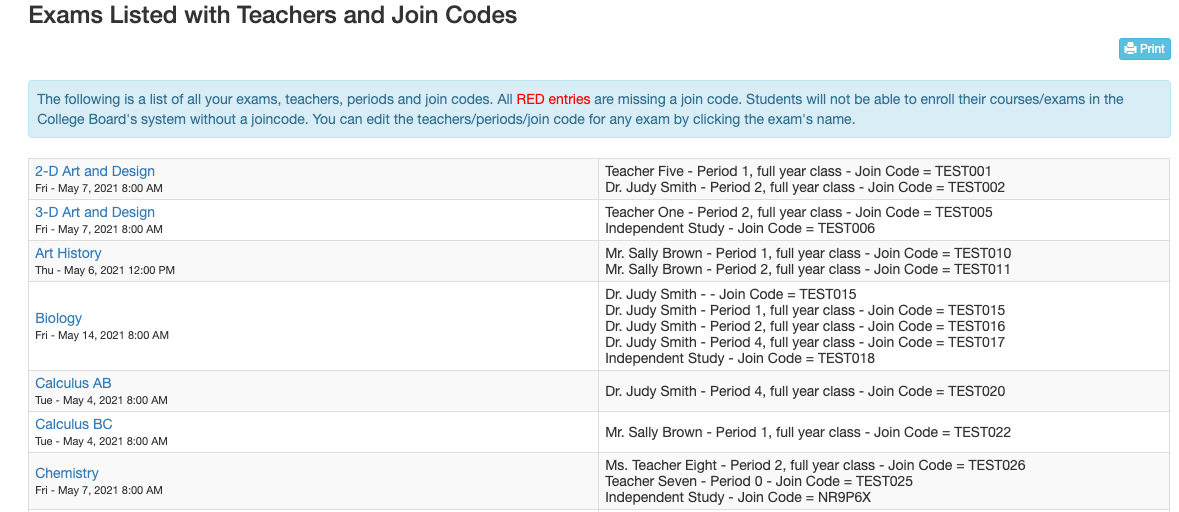
Task: Click the page heading about Join Codes
Action: tap(272, 14)
